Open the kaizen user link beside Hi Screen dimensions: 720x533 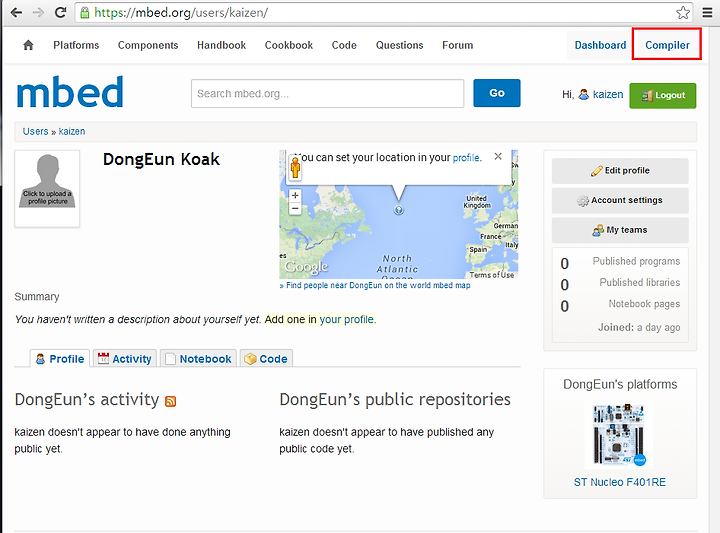point(608,94)
